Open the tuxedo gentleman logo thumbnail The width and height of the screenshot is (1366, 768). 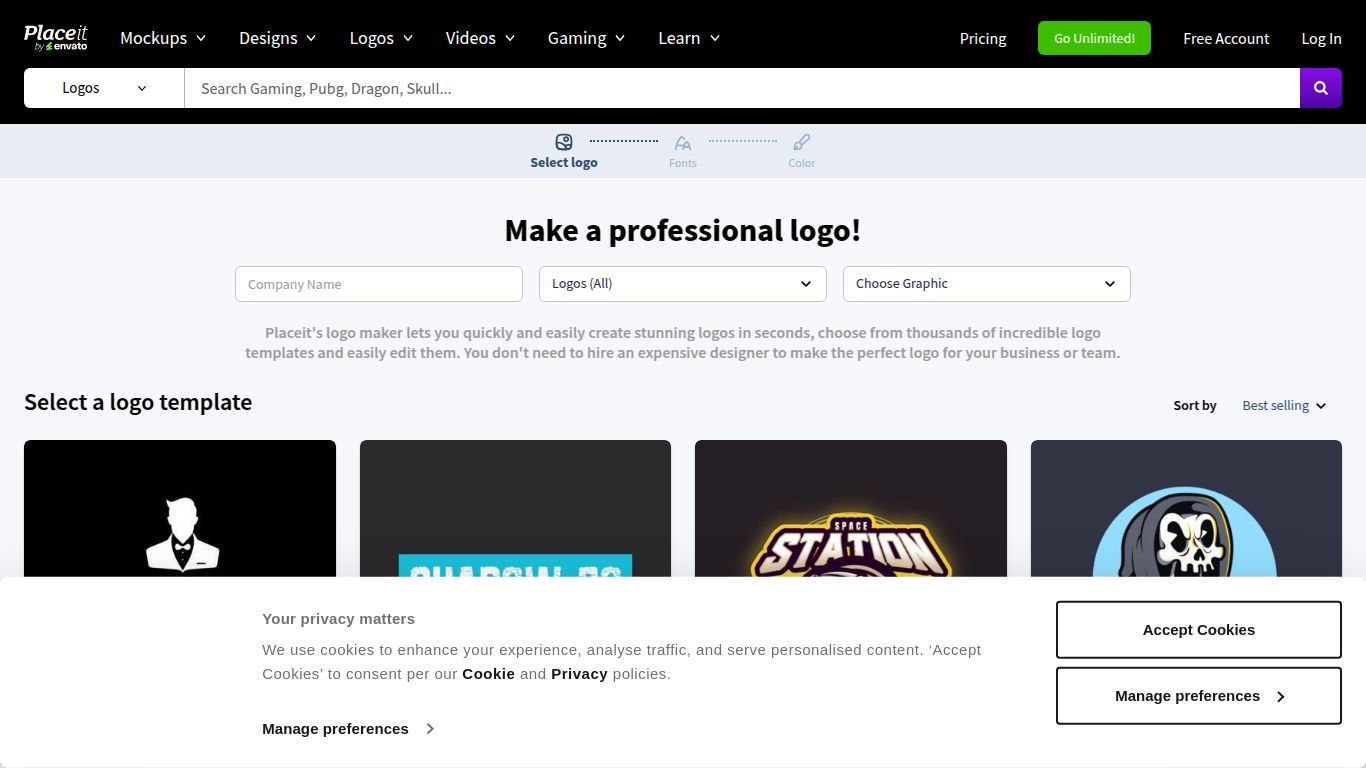(180, 520)
